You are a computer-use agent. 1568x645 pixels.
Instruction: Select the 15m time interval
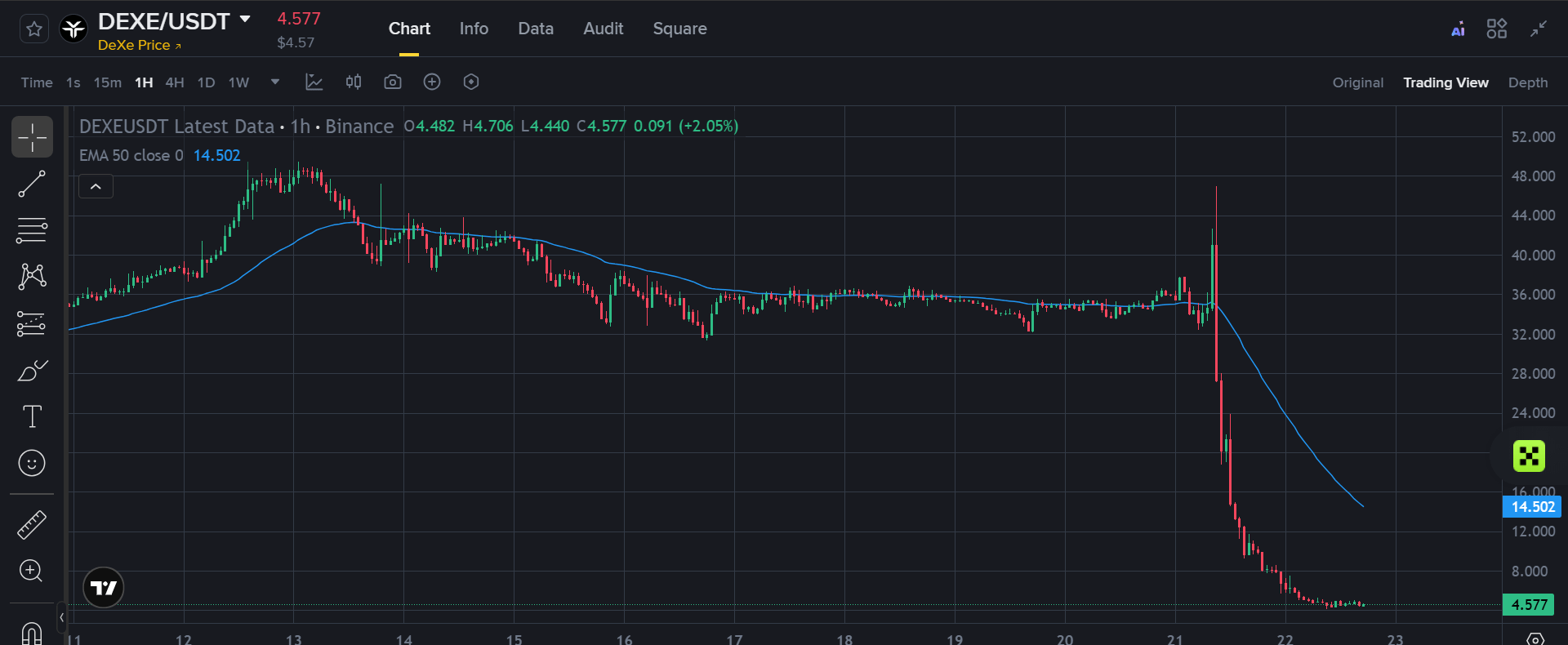coord(108,82)
